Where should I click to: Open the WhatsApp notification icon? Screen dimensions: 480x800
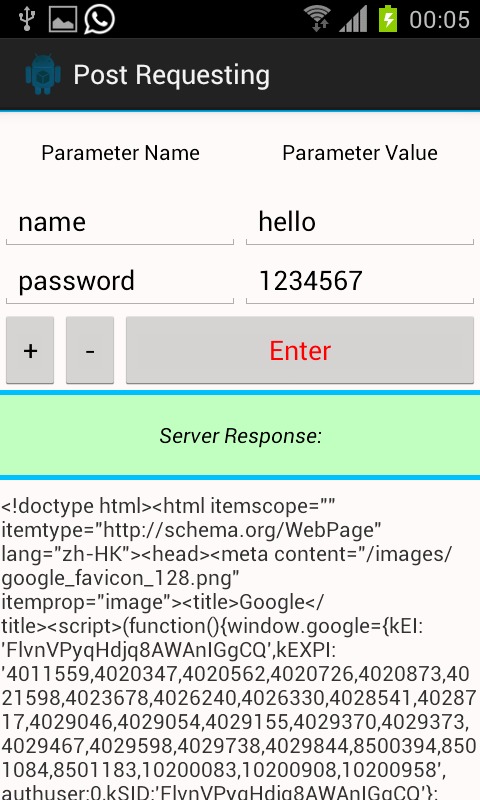[x=99, y=19]
